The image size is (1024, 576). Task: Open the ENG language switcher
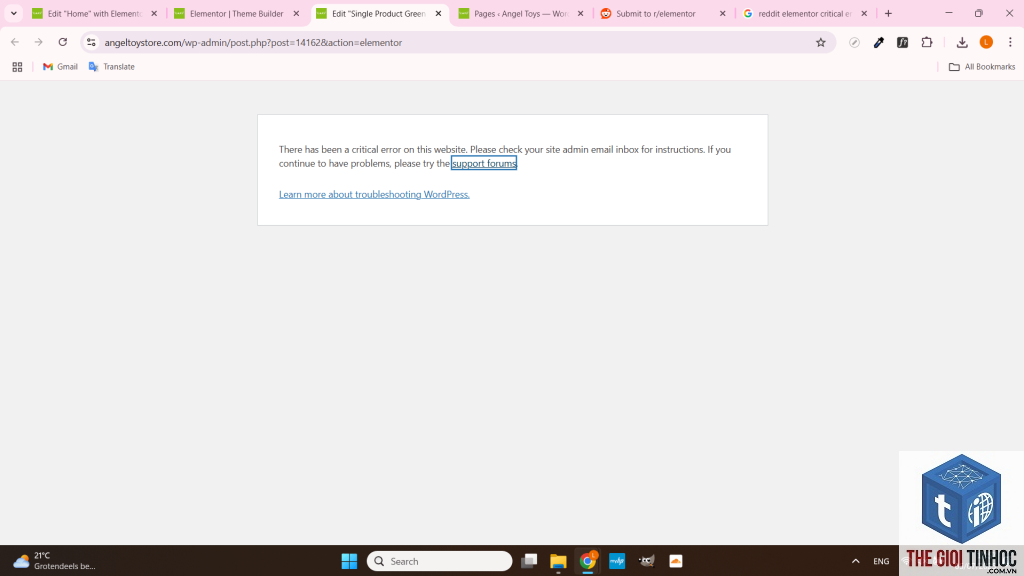[881, 561]
